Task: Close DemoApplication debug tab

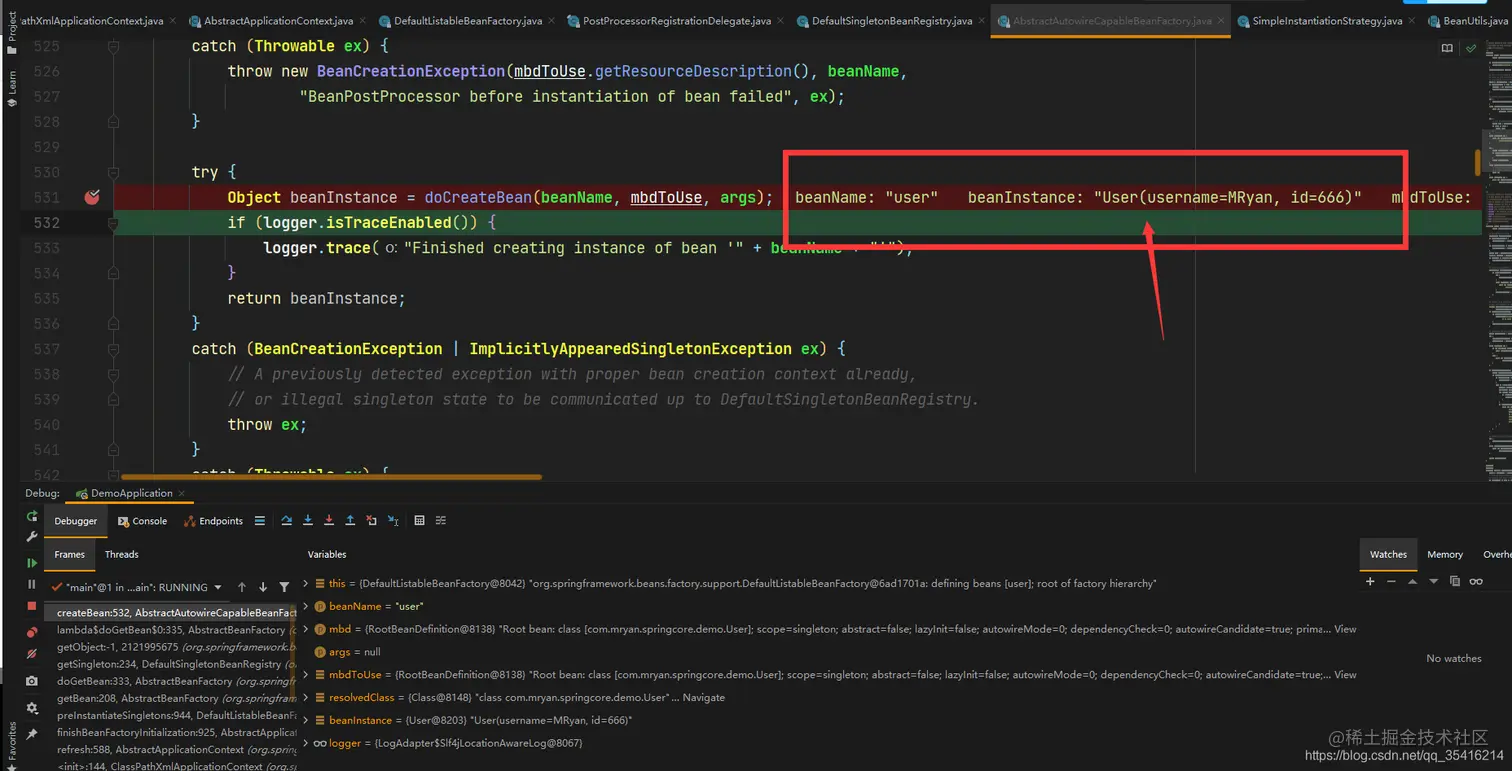Action: (181, 493)
